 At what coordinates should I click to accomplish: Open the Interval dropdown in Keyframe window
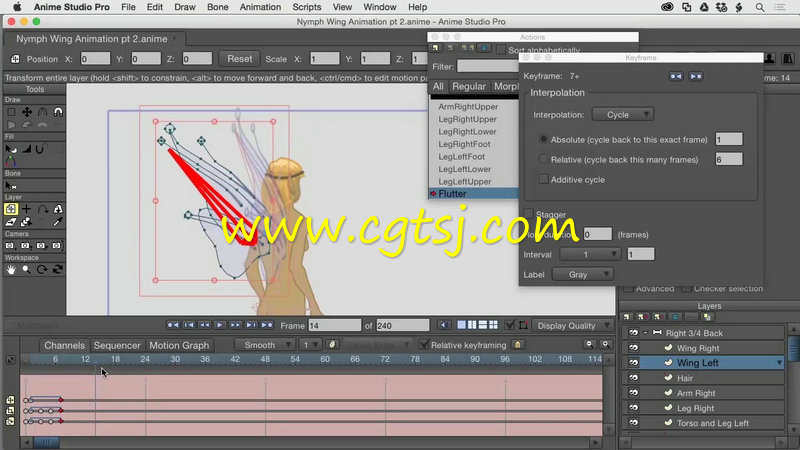point(590,254)
